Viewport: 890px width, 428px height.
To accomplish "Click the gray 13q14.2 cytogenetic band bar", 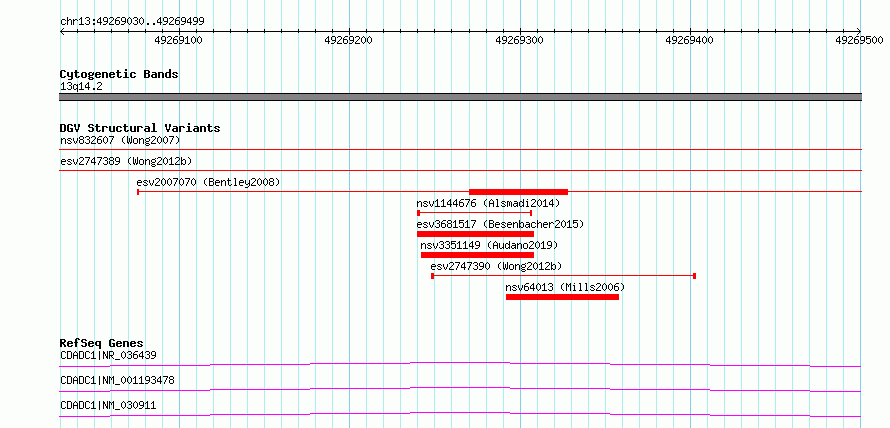I will coord(461,97).
